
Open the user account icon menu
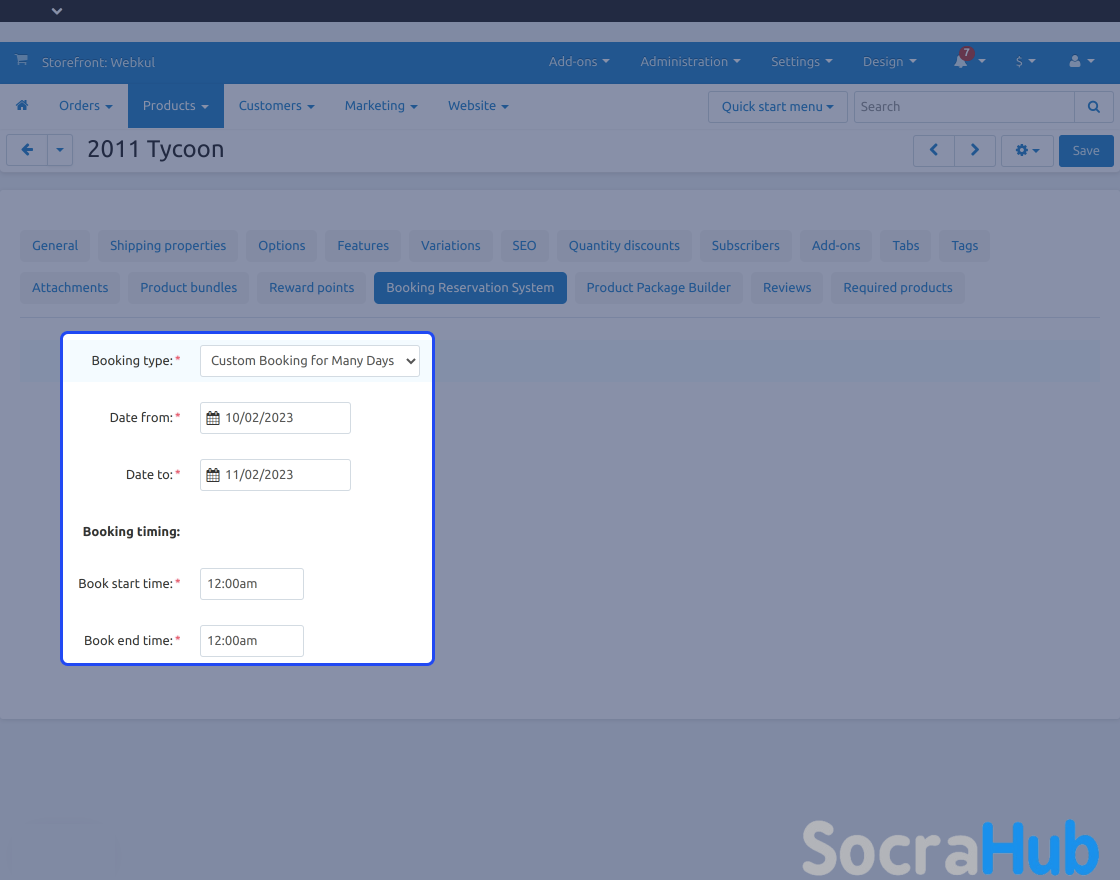(x=1081, y=62)
